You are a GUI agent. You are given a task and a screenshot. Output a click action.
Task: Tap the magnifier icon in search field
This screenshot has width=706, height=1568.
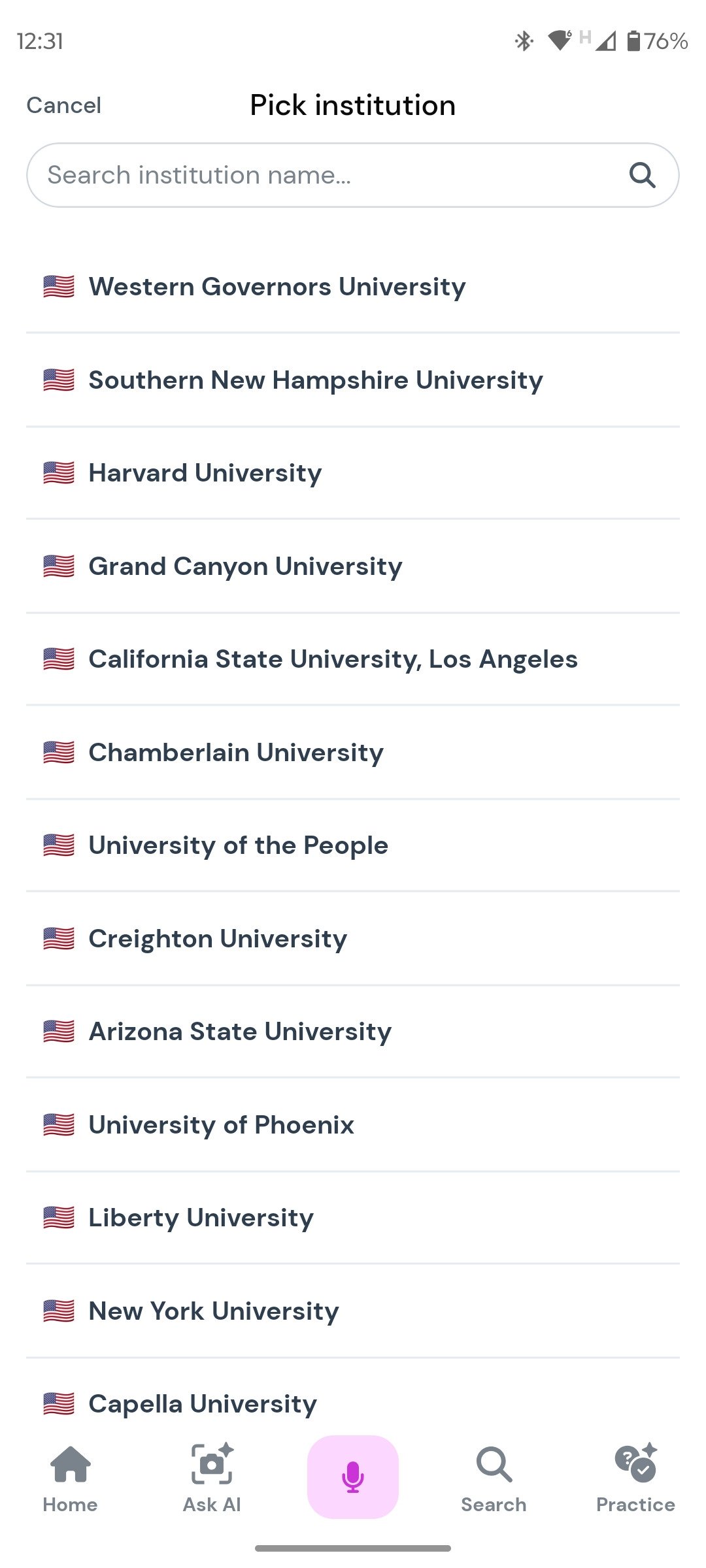[x=642, y=175]
